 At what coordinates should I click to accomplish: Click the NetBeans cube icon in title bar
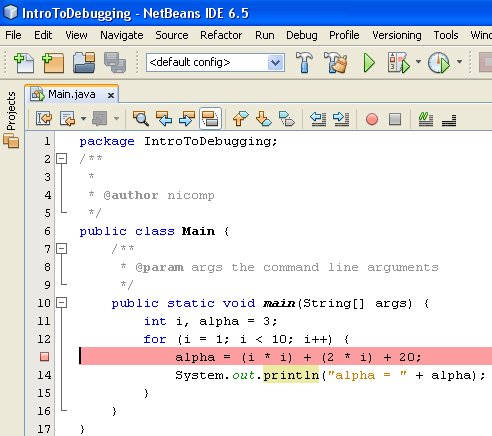click(x=10, y=12)
